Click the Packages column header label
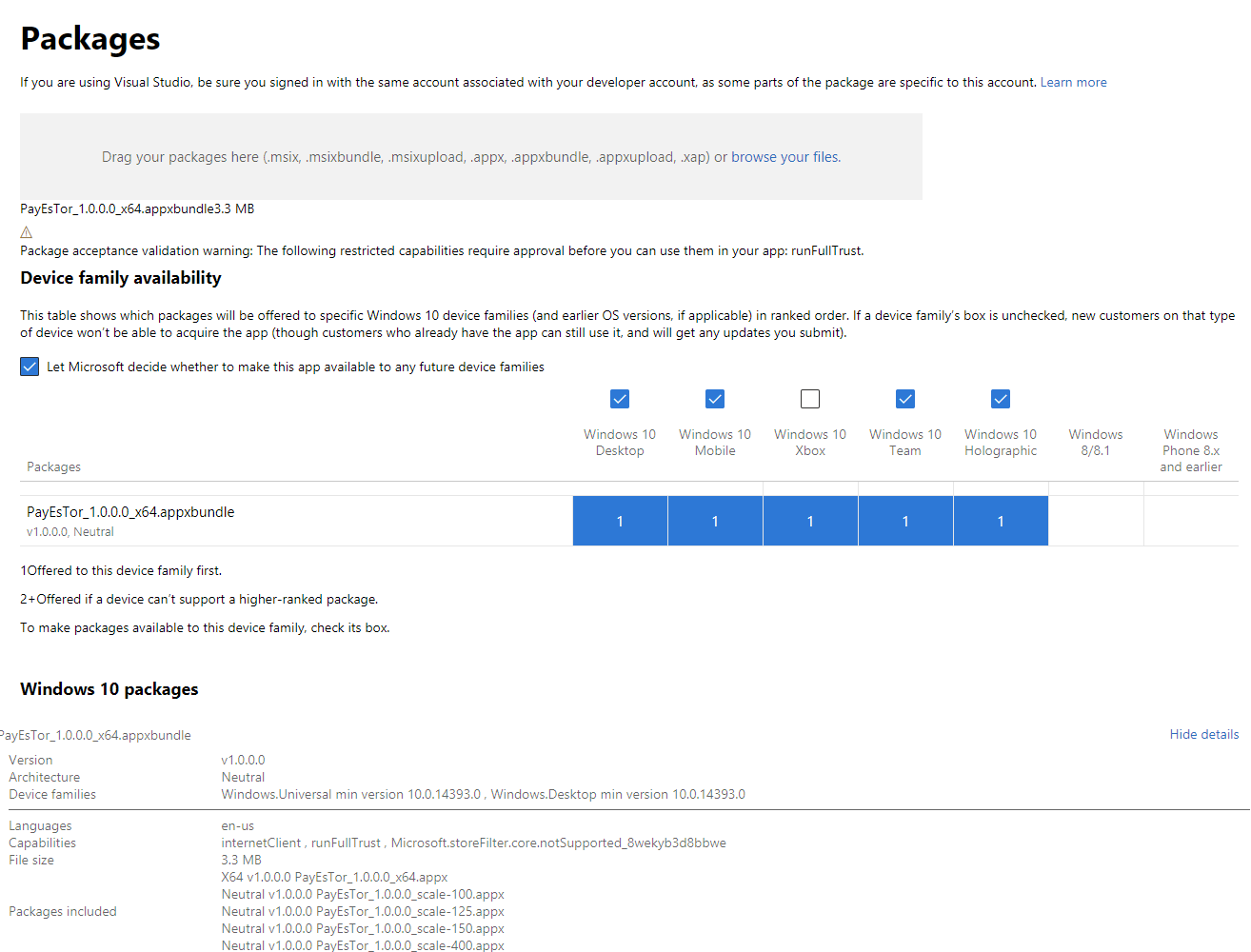The height and width of the screenshot is (952, 1251). pos(53,466)
